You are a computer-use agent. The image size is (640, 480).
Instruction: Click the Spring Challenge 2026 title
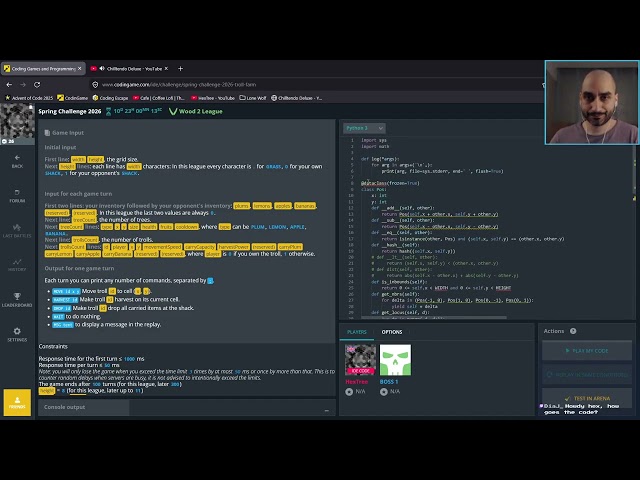69,111
